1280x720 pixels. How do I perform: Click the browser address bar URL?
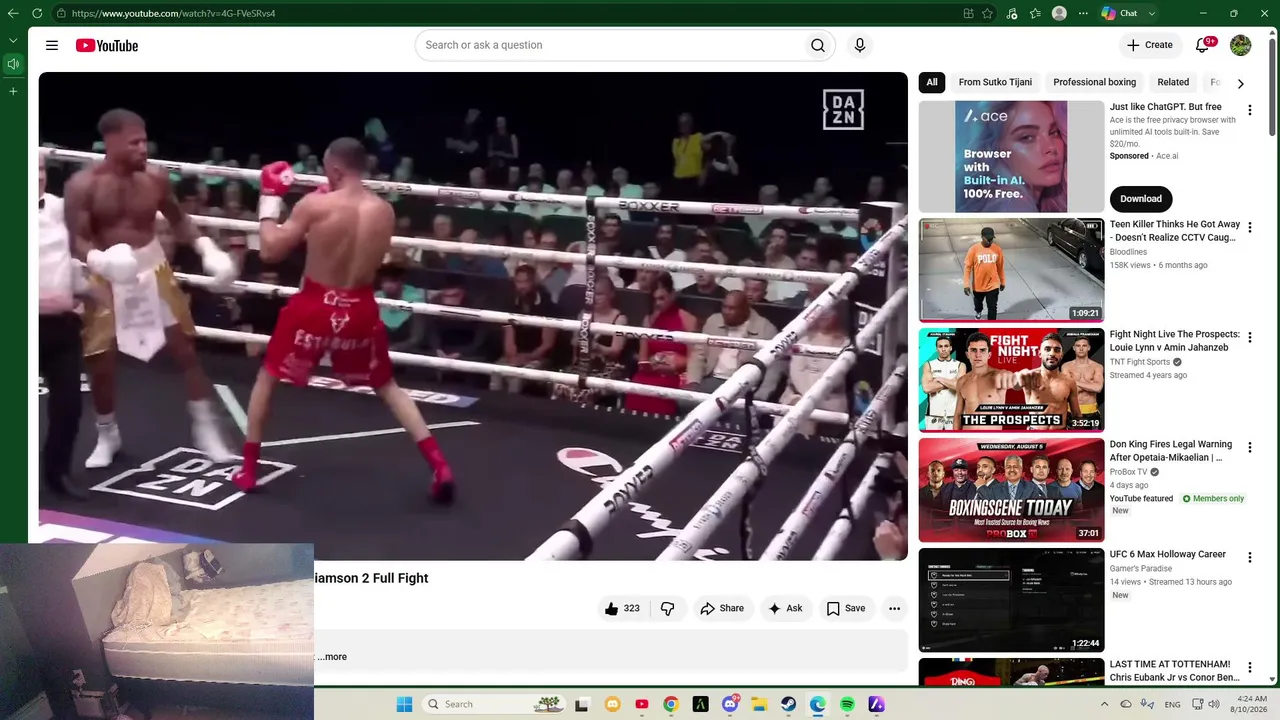(174, 13)
